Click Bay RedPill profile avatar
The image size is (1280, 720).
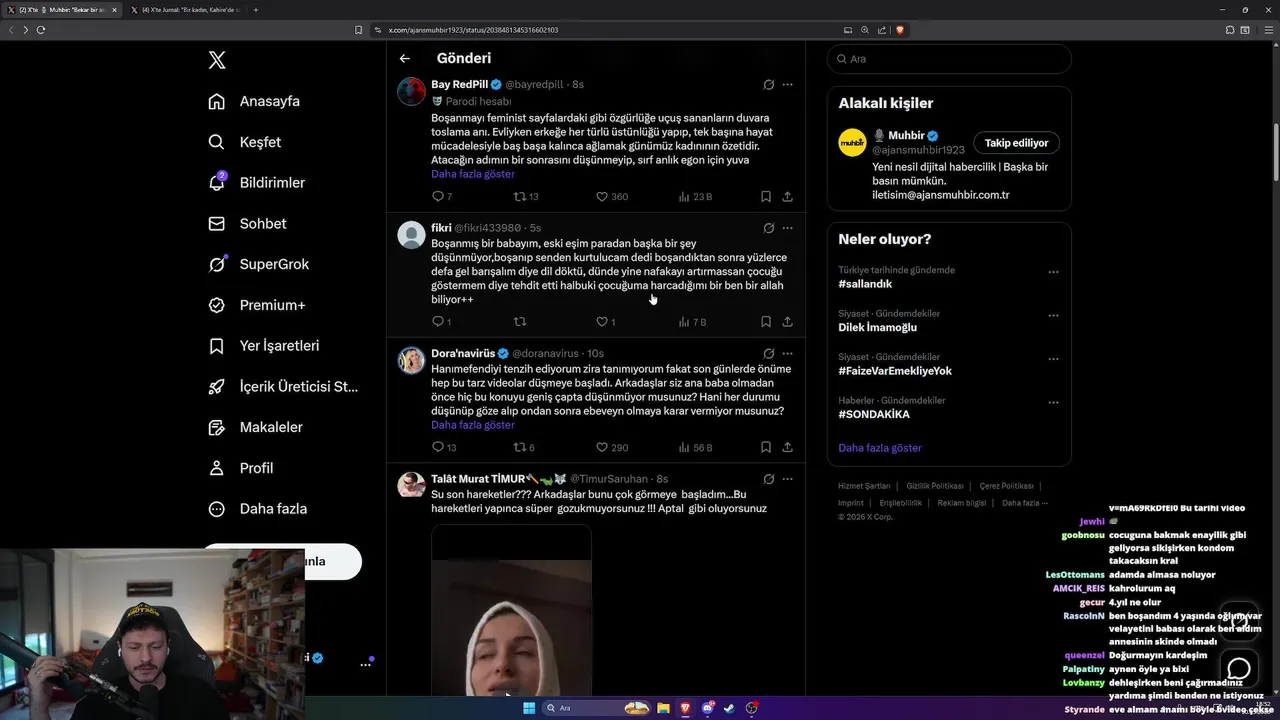coord(412,91)
